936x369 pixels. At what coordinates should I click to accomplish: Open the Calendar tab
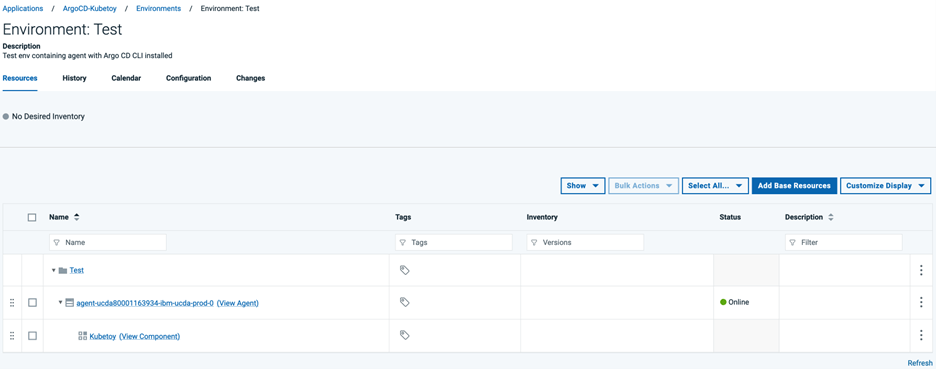pos(126,78)
